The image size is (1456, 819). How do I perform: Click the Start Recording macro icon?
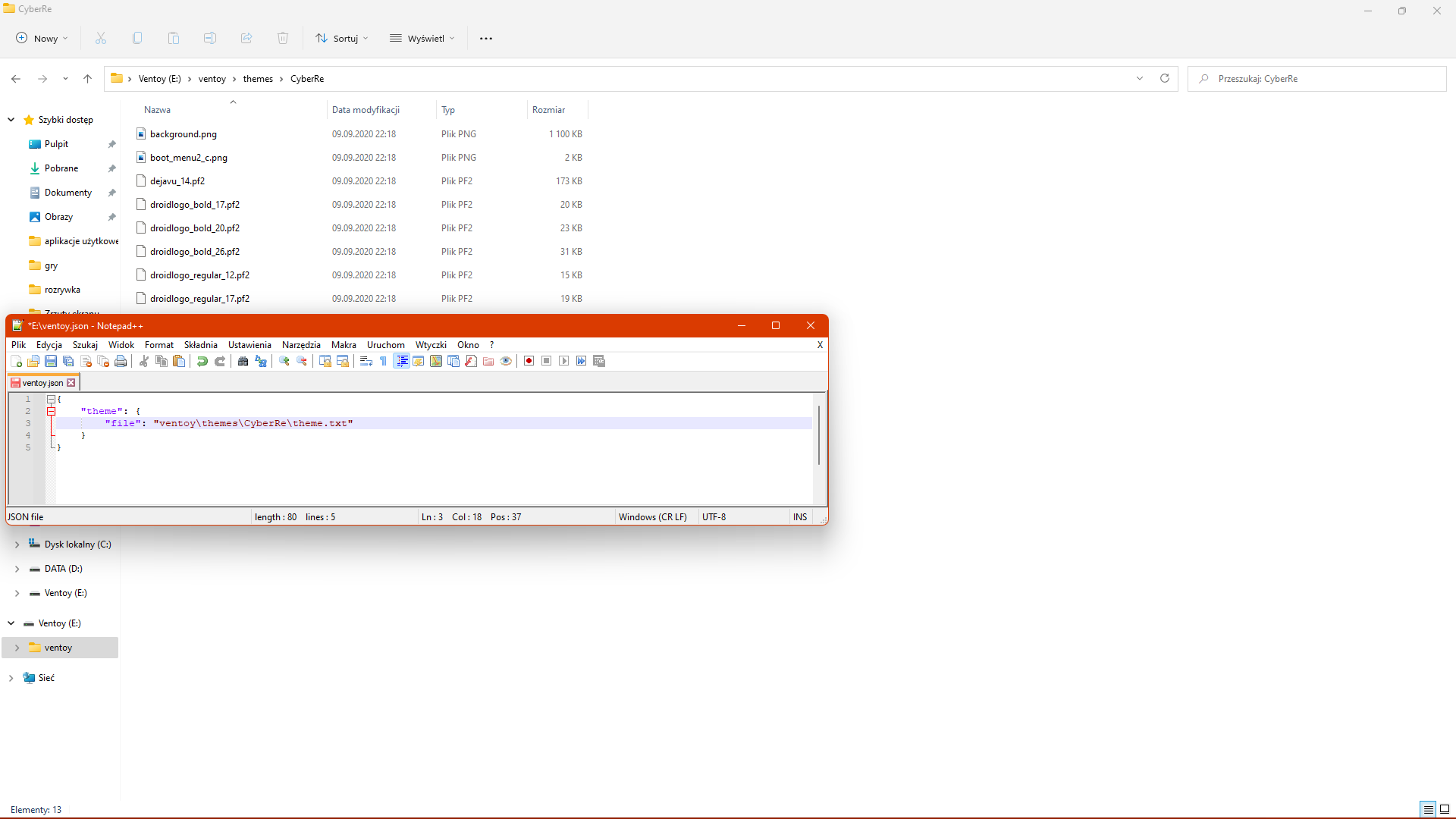(x=529, y=362)
